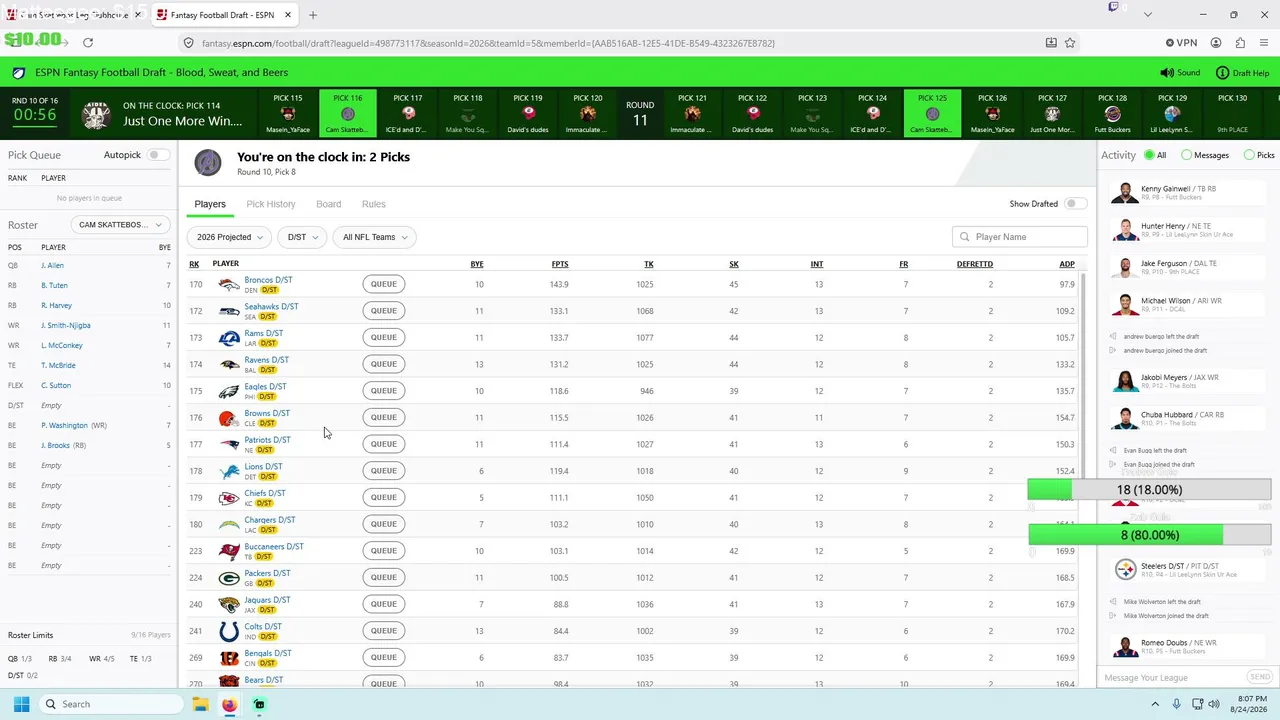Switch to the Players tab

tap(210, 204)
